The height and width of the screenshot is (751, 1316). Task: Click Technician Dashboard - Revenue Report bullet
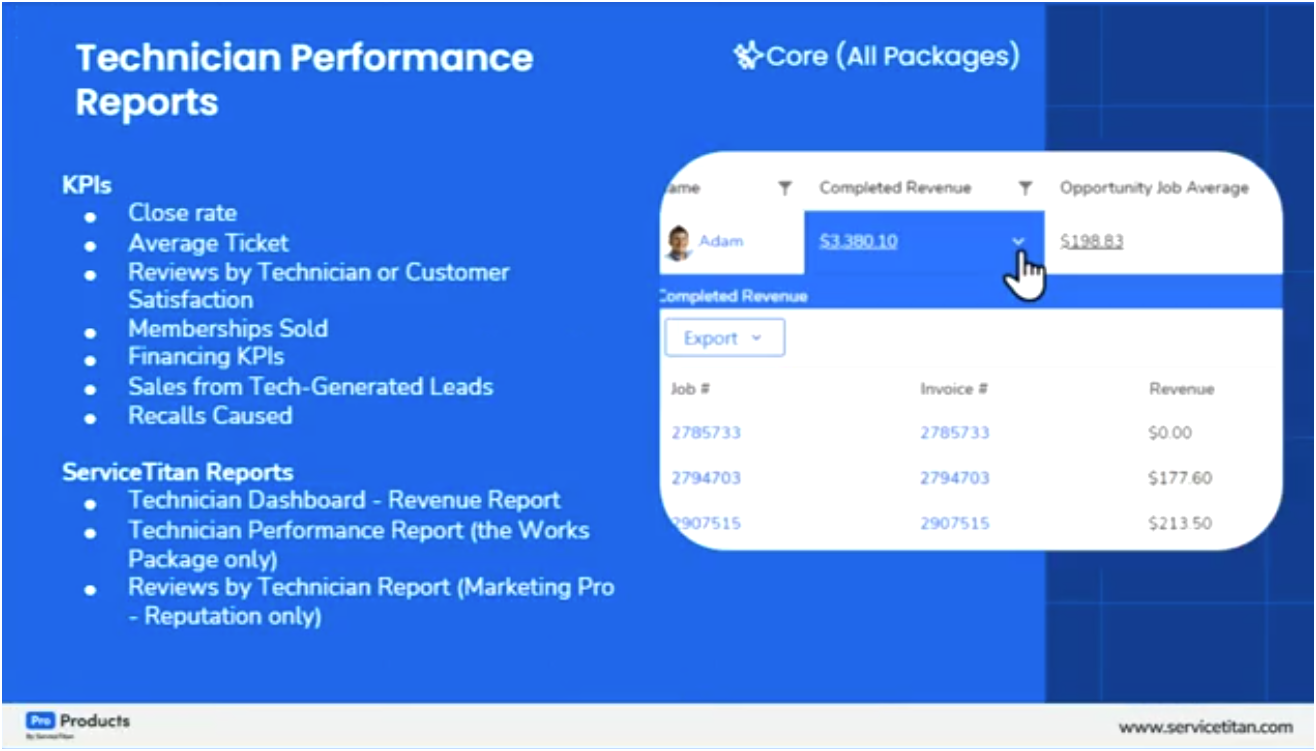point(344,500)
